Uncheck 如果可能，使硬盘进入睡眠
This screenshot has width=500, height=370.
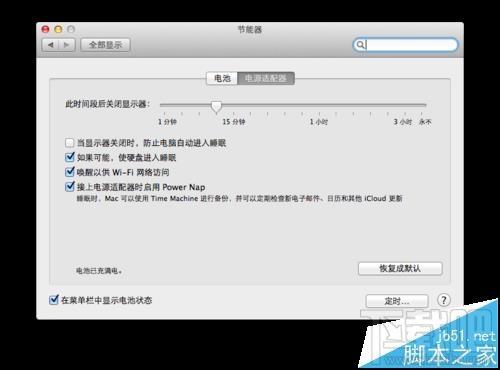tap(70, 157)
